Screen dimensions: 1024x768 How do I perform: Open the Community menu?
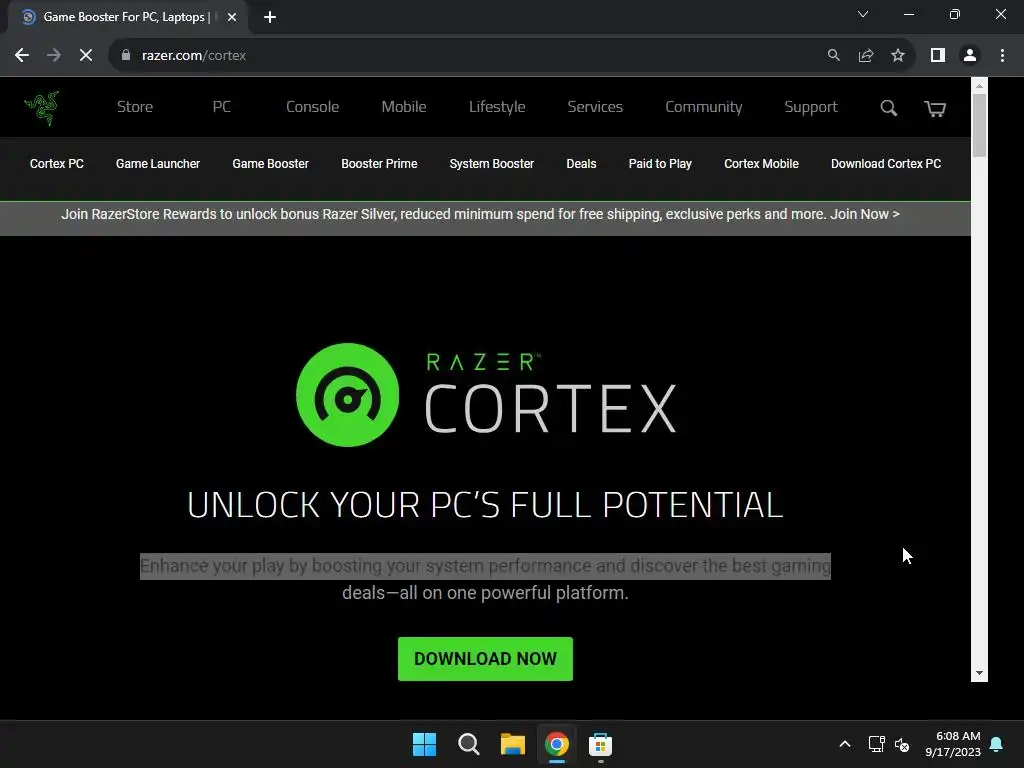(703, 107)
